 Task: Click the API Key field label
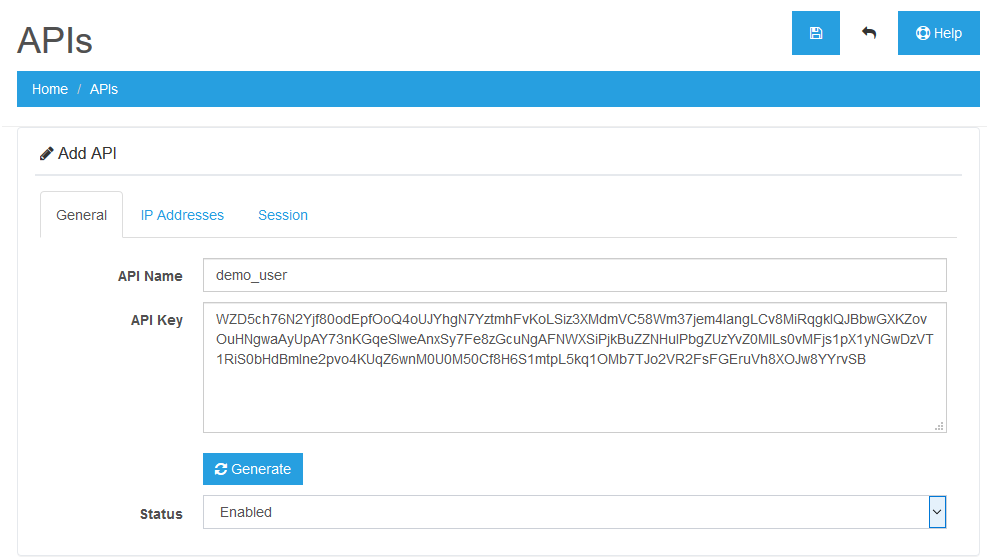coord(156,320)
